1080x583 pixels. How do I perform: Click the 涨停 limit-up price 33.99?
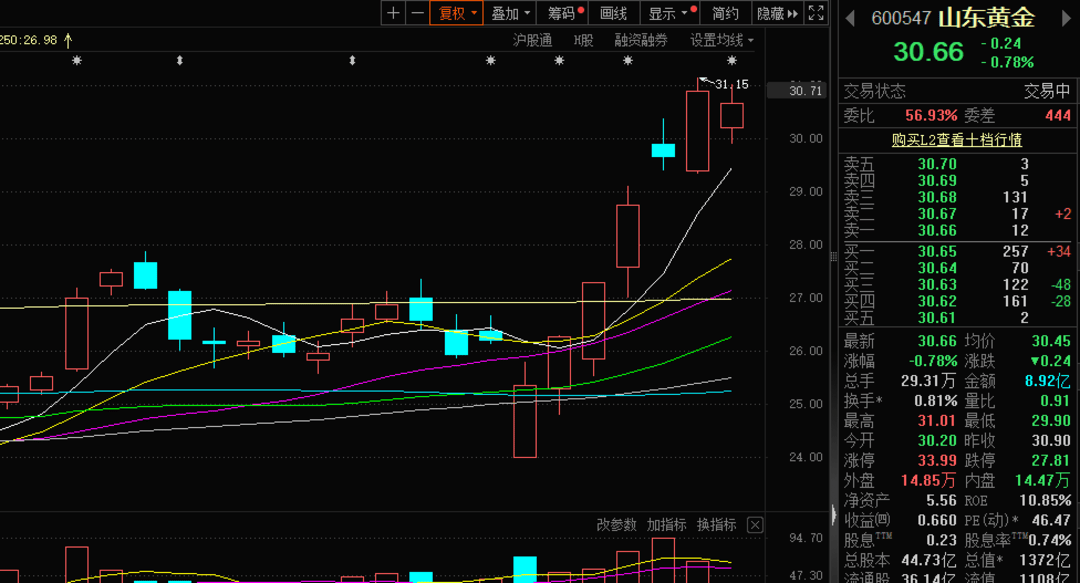point(937,460)
